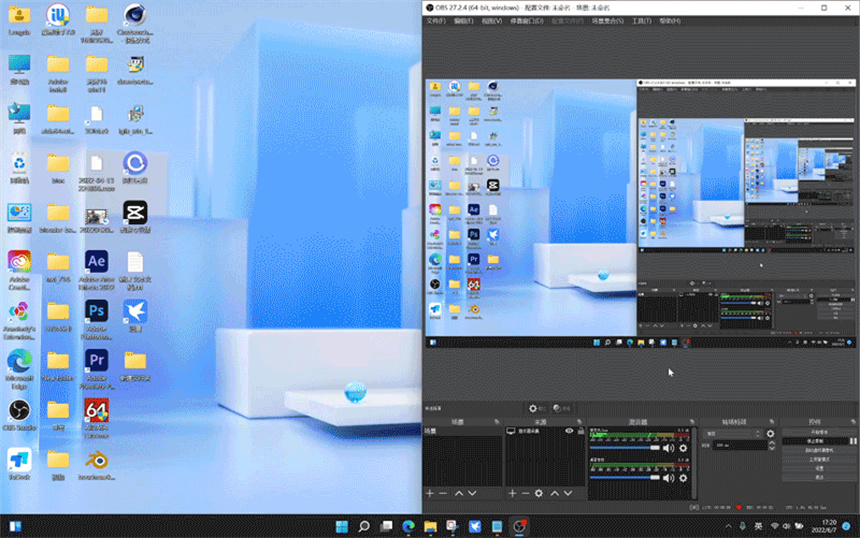
Task: Adjust the desktop audio volume slider
Action: pyautogui.click(x=624, y=448)
